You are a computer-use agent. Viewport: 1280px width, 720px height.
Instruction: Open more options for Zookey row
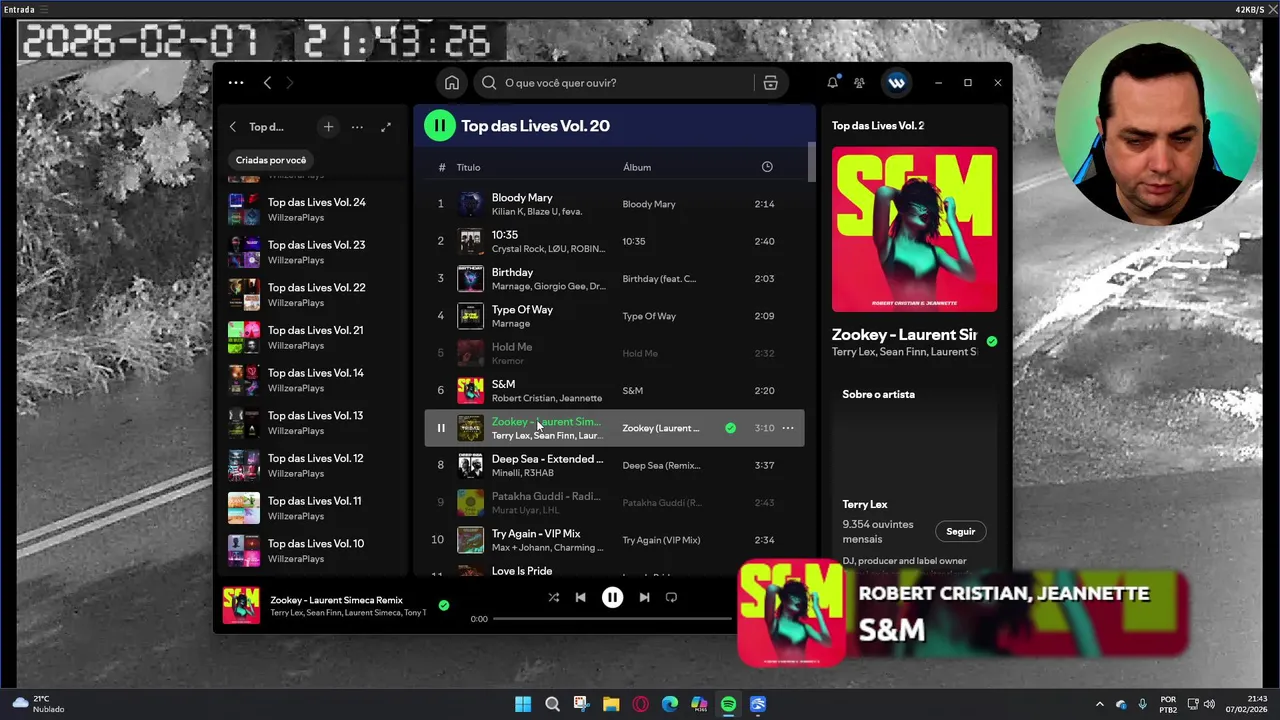click(788, 428)
